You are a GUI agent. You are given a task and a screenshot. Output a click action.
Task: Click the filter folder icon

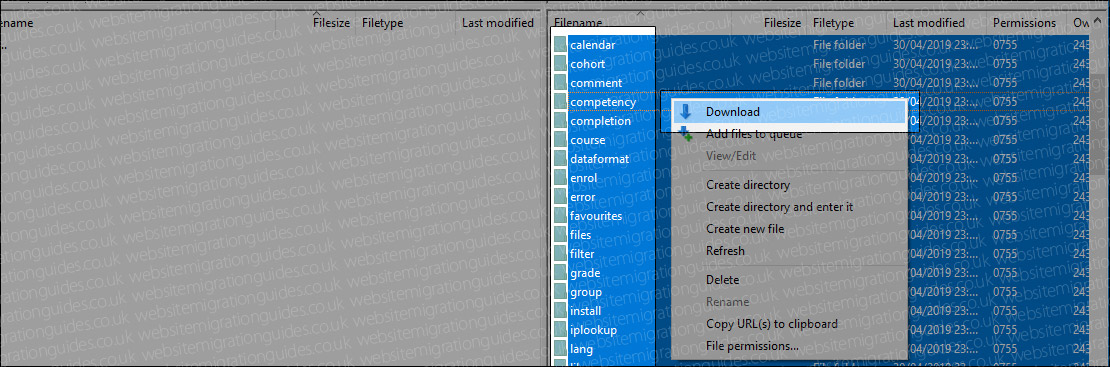click(561, 254)
